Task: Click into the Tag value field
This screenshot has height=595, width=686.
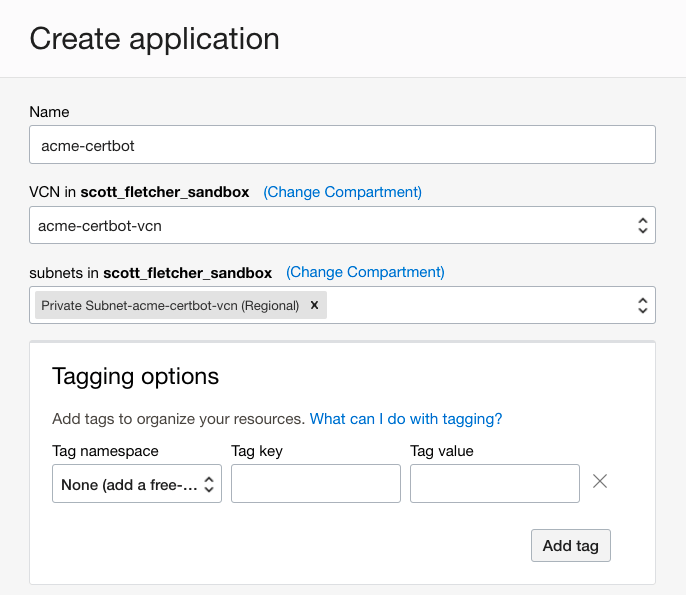Action: (495, 484)
